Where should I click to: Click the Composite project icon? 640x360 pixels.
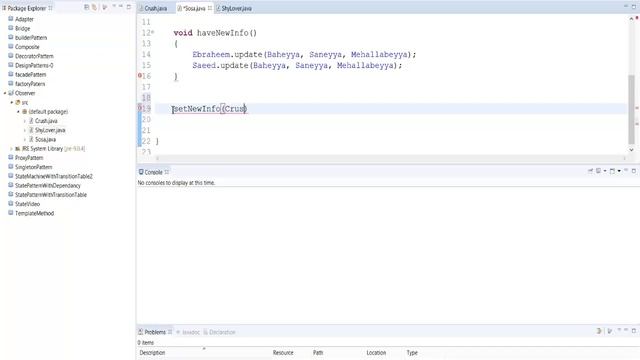pyautogui.click(x=11, y=47)
